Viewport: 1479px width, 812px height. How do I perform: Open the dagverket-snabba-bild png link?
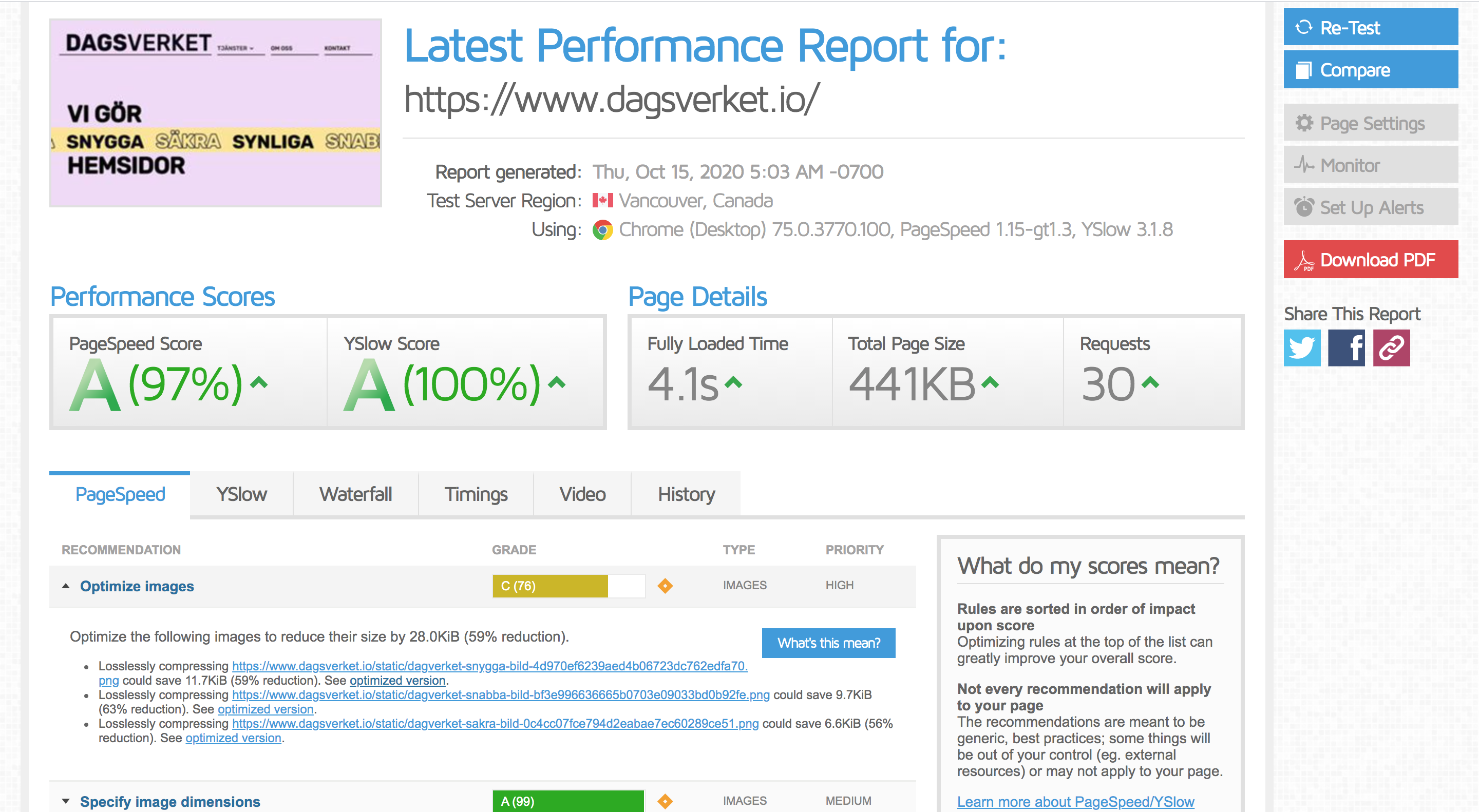pos(501,694)
